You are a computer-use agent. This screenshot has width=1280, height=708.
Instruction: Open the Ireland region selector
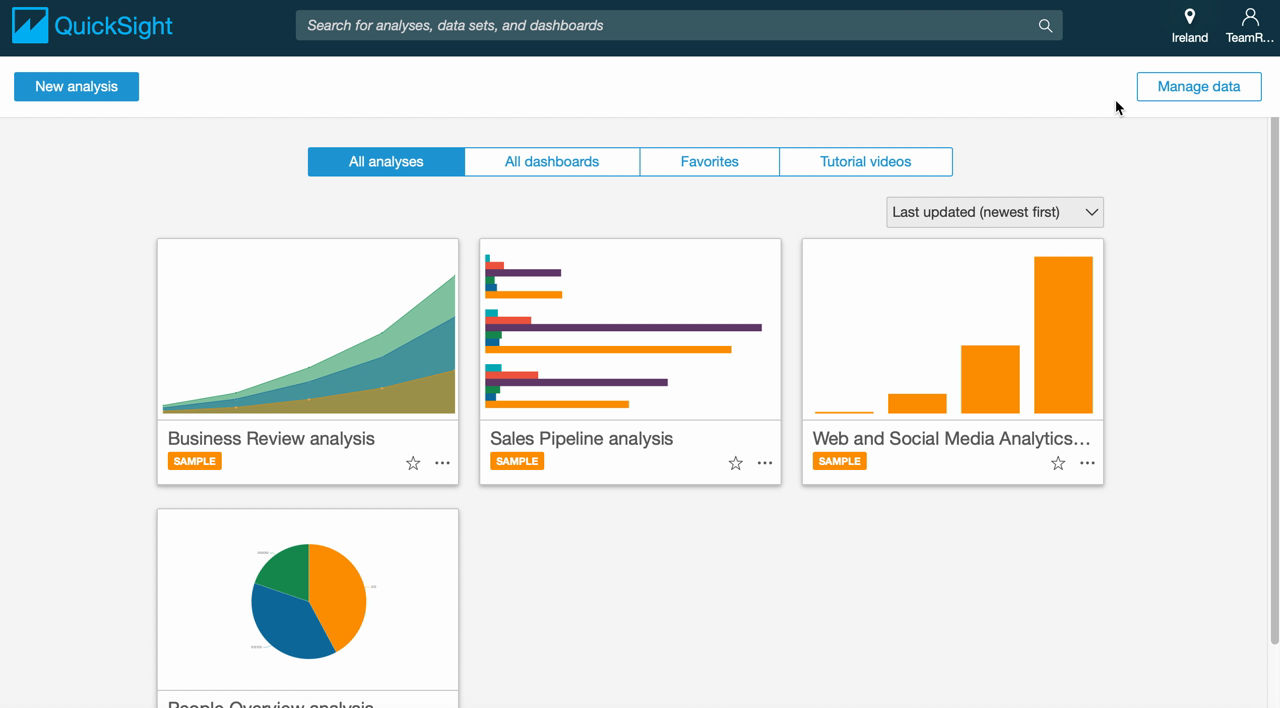[1189, 26]
